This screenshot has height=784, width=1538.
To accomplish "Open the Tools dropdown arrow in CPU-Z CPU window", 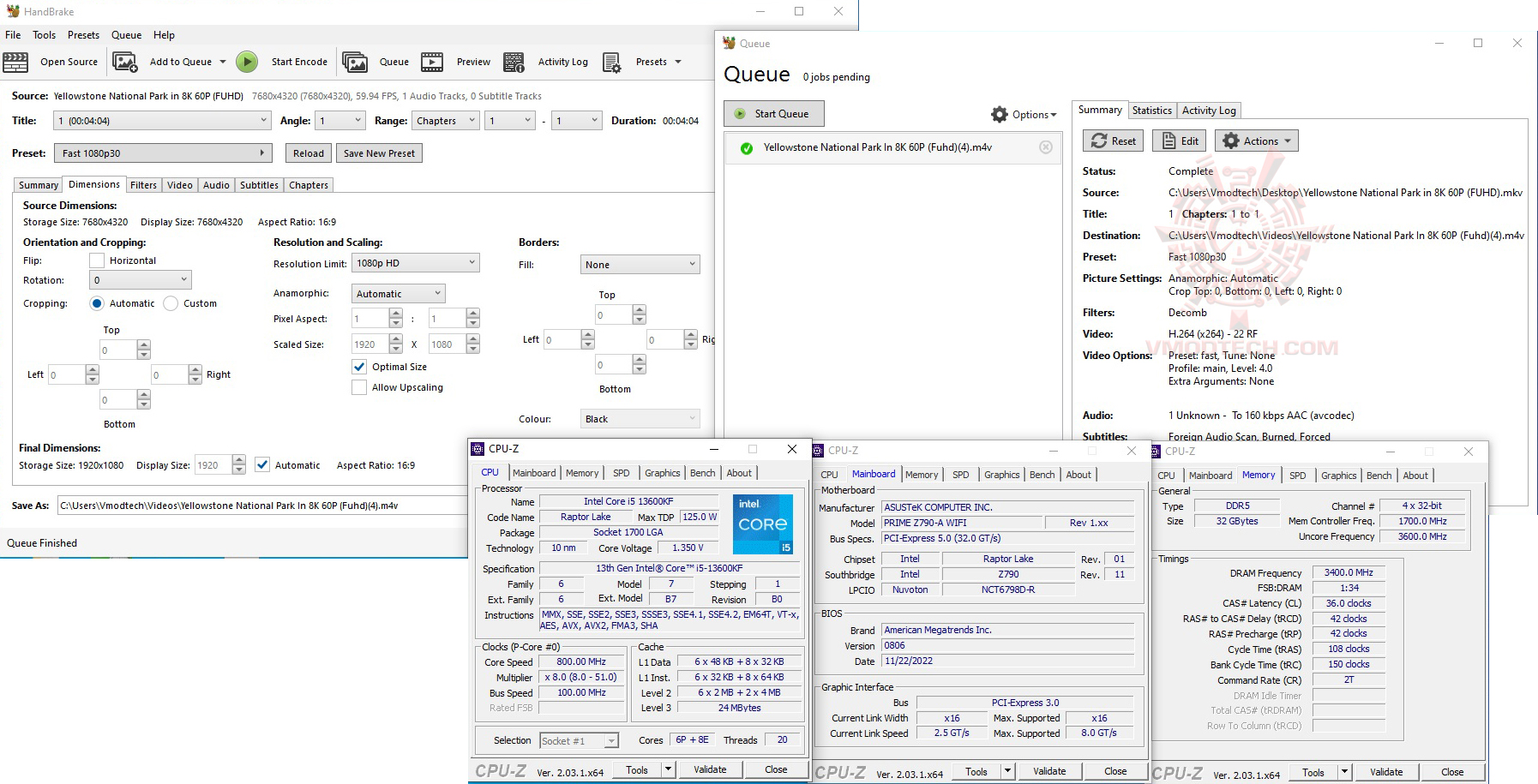I will 668,769.
